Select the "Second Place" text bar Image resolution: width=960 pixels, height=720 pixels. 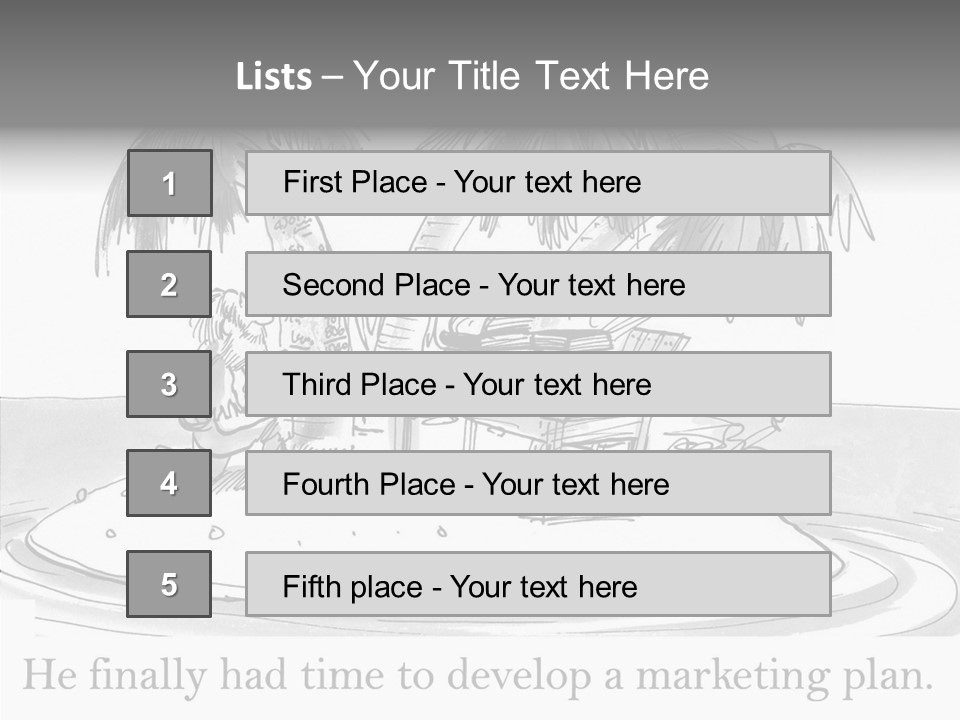pyautogui.click(x=538, y=284)
